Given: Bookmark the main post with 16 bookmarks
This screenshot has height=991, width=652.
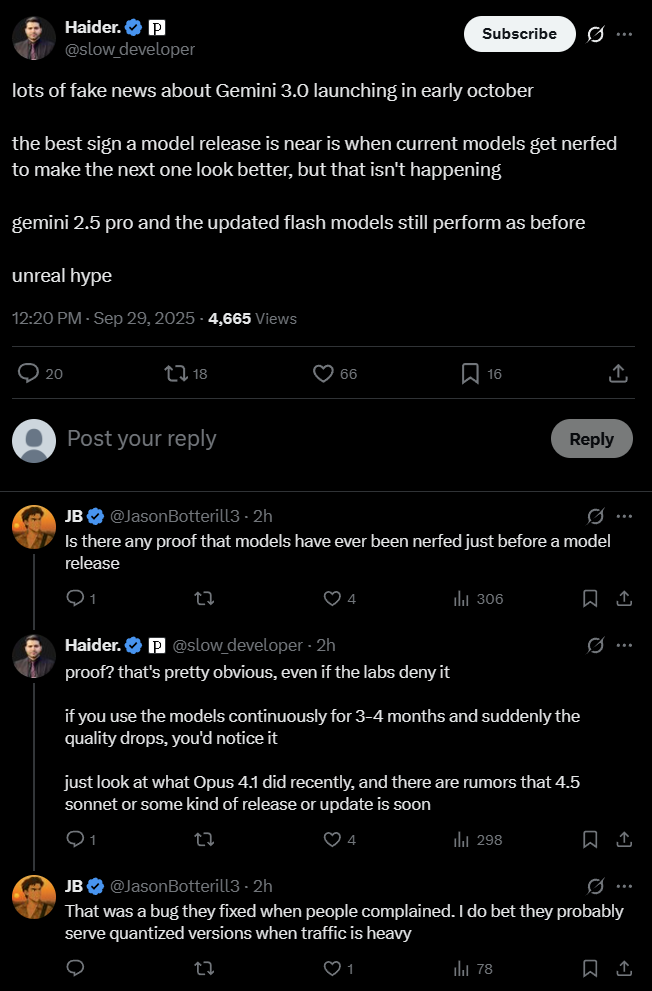Looking at the screenshot, I should tap(470, 373).
